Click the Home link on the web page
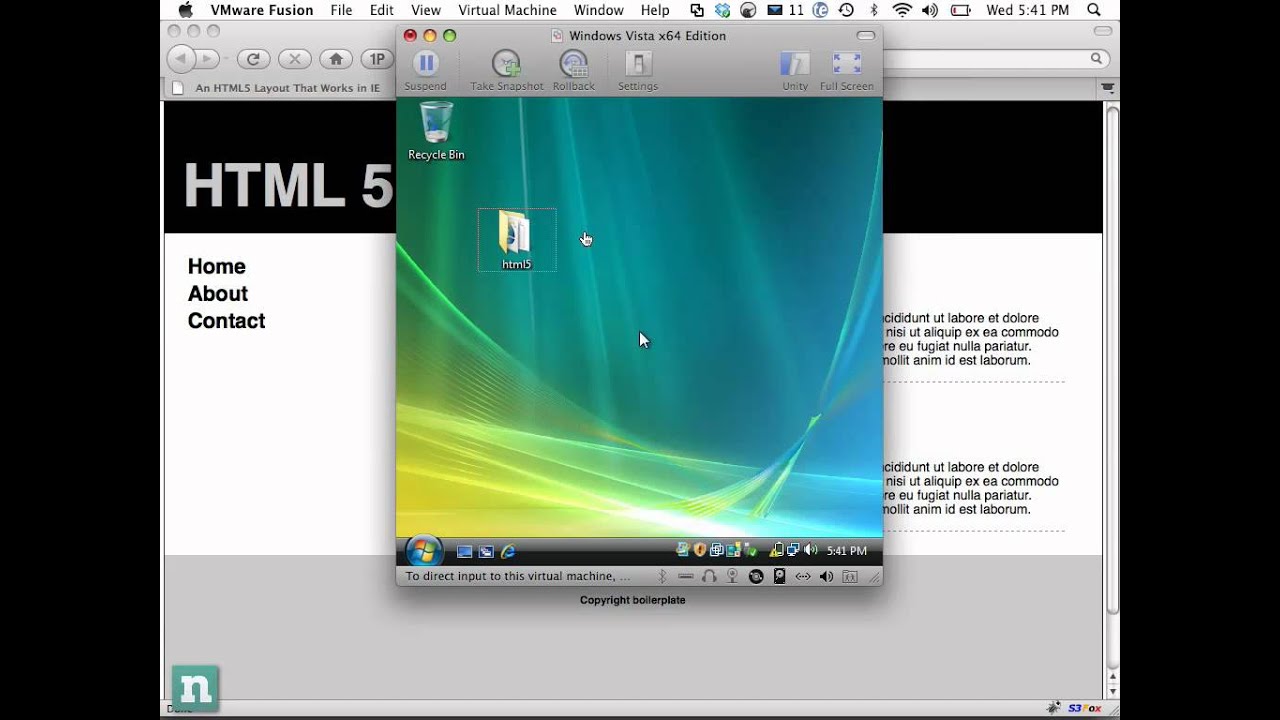This screenshot has width=1280, height=720. [216, 266]
